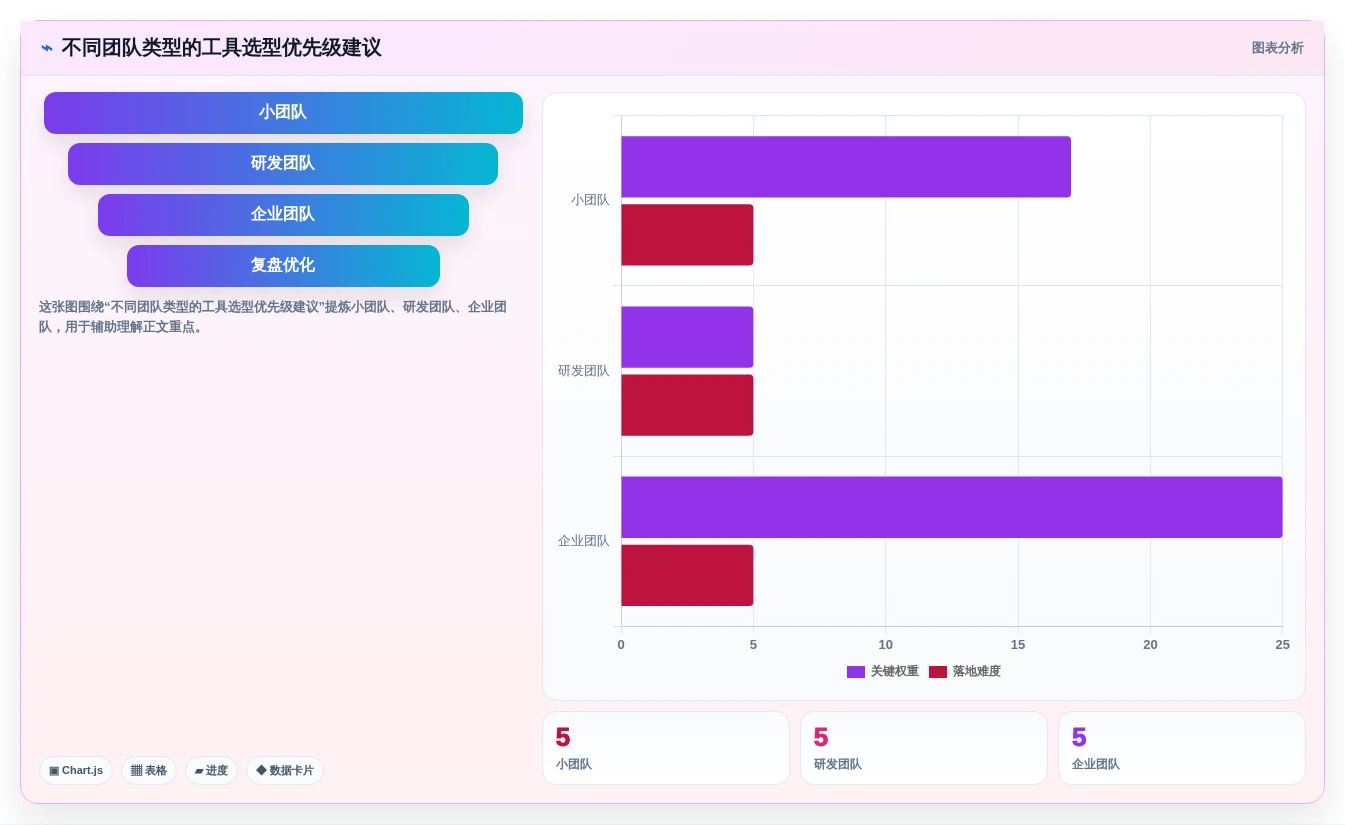Click the 数据卡片 tag chip
Viewport: 1345px width, 825px height.
click(x=285, y=770)
